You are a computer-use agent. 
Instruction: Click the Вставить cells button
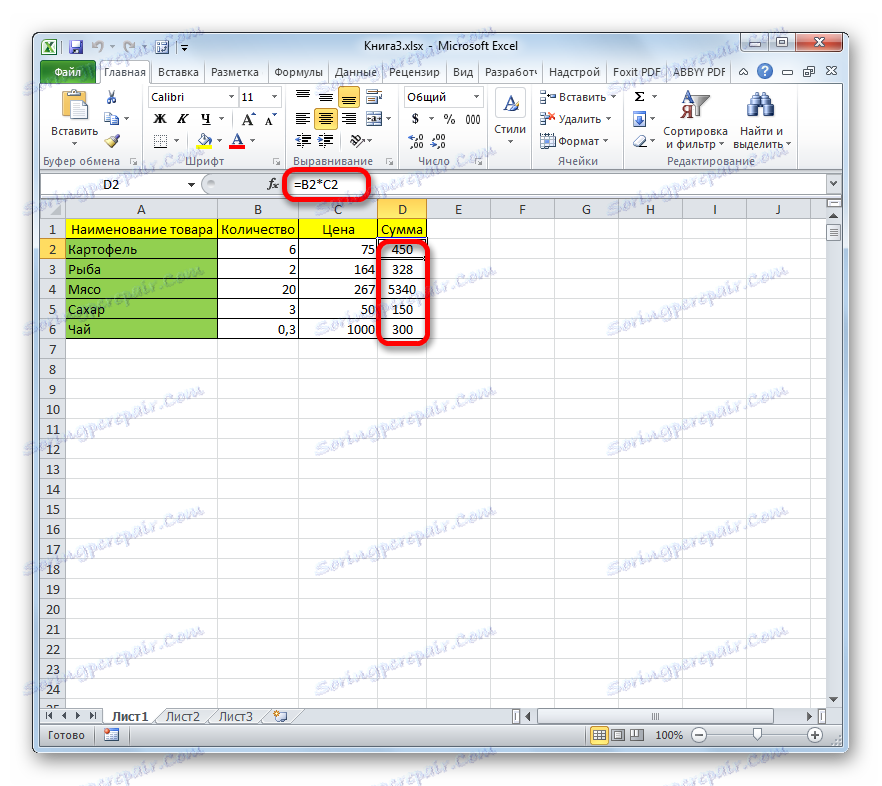578,97
